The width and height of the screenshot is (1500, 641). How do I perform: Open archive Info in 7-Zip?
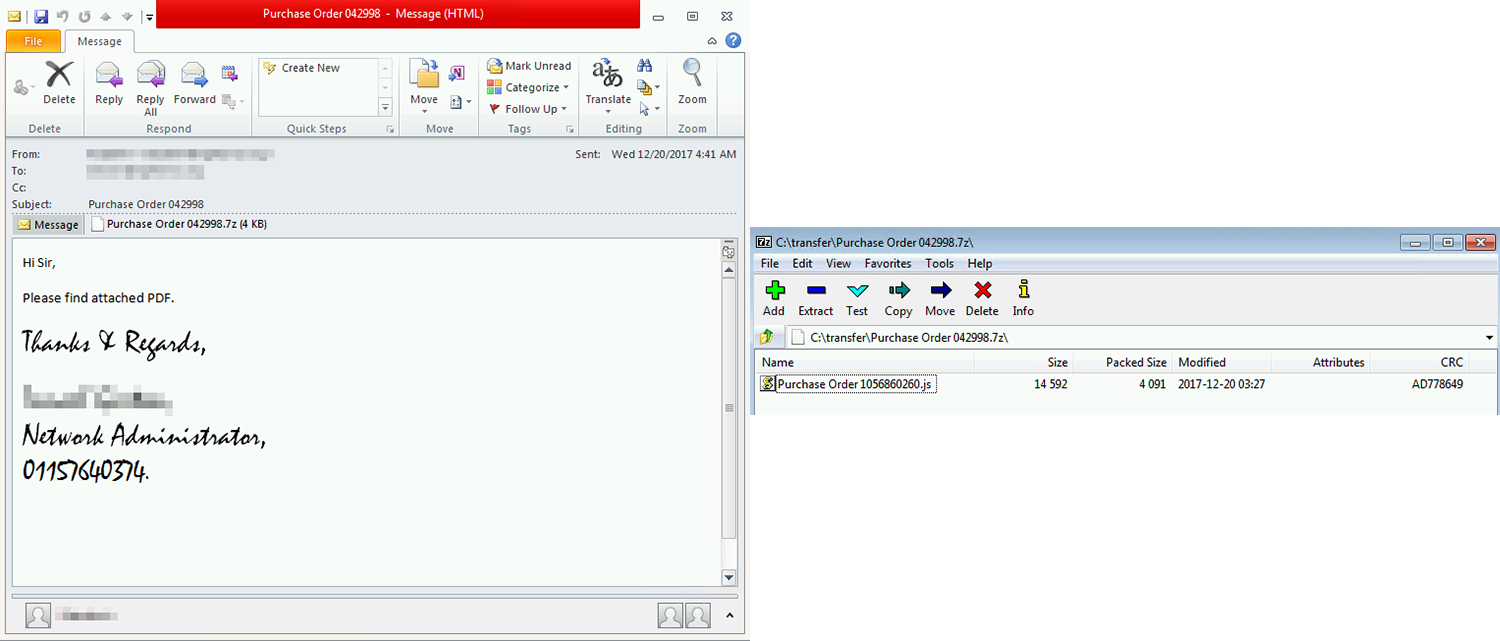pos(1023,297)
